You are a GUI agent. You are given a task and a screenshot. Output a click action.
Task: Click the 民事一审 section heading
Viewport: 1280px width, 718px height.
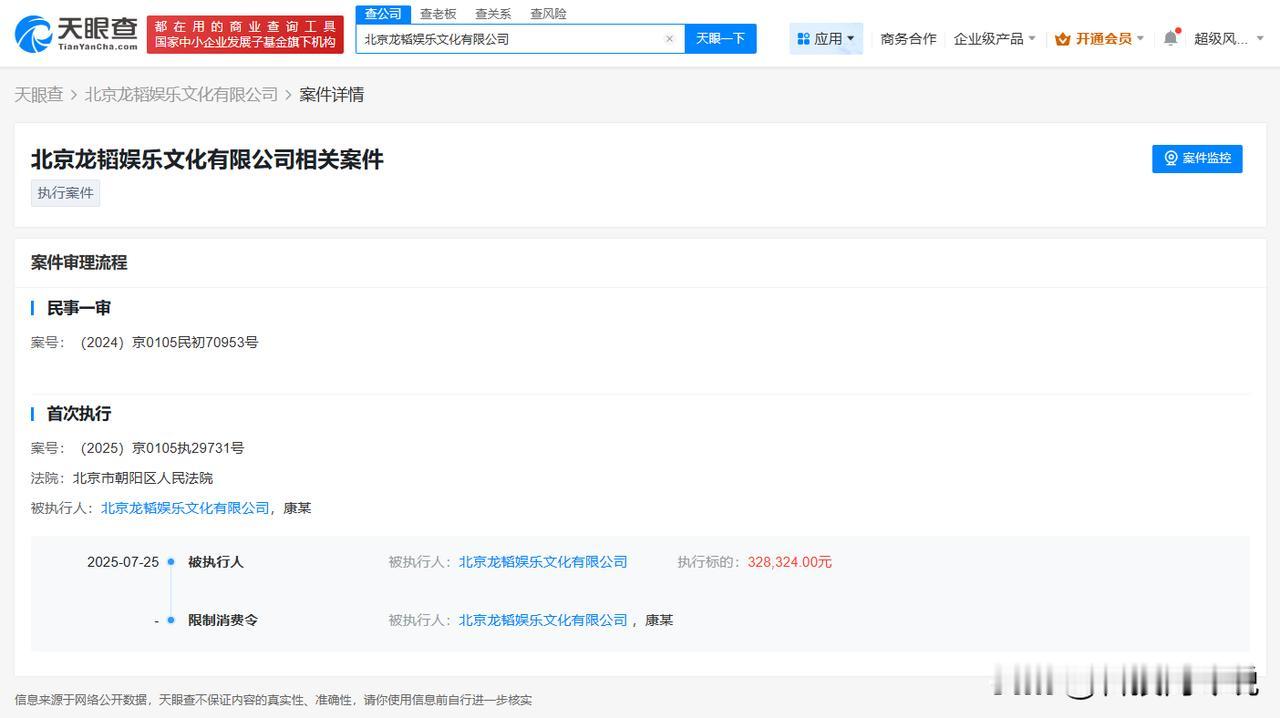79,308
